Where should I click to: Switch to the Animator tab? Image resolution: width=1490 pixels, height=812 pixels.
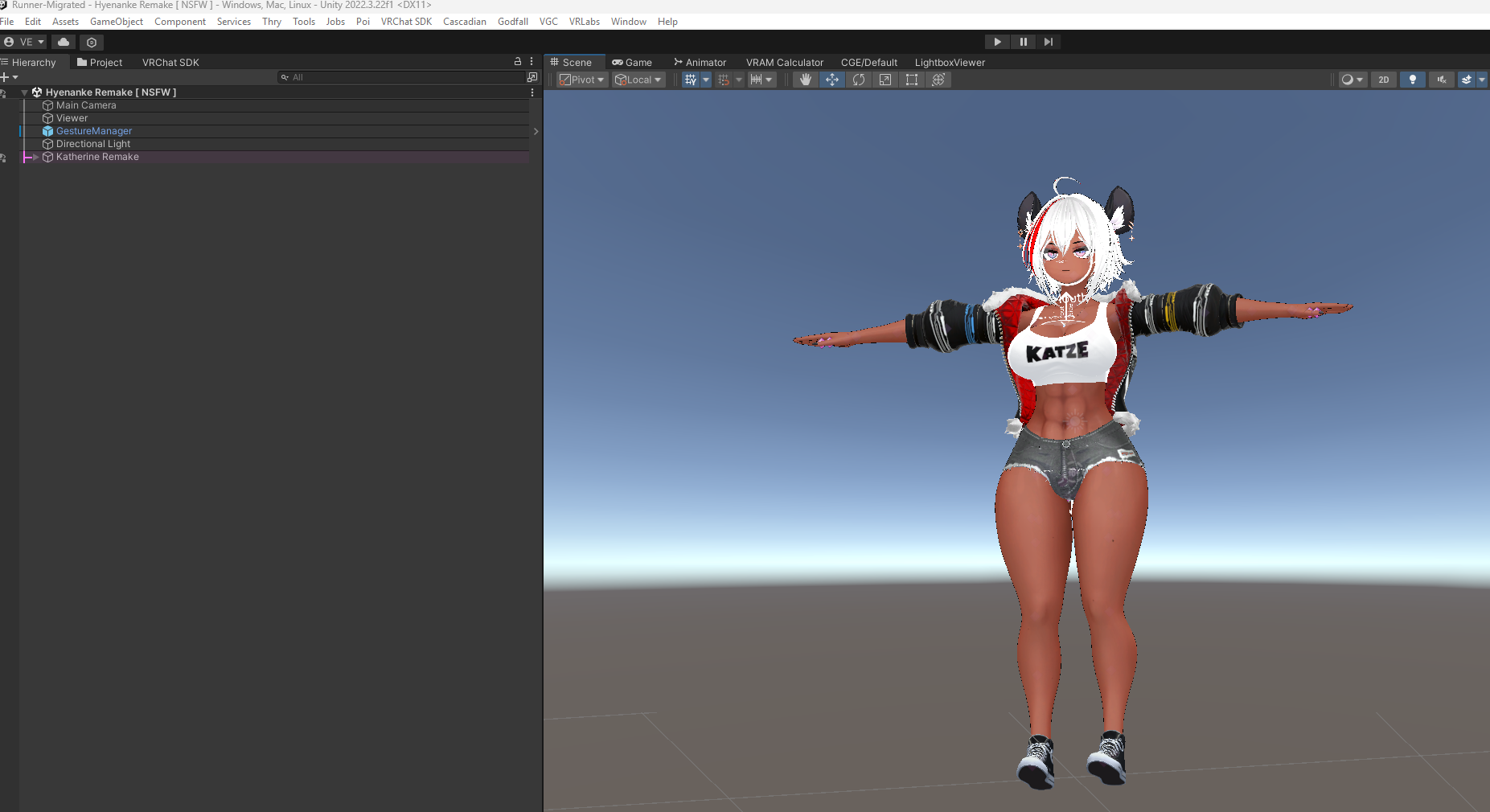click(x=700, y=62)
